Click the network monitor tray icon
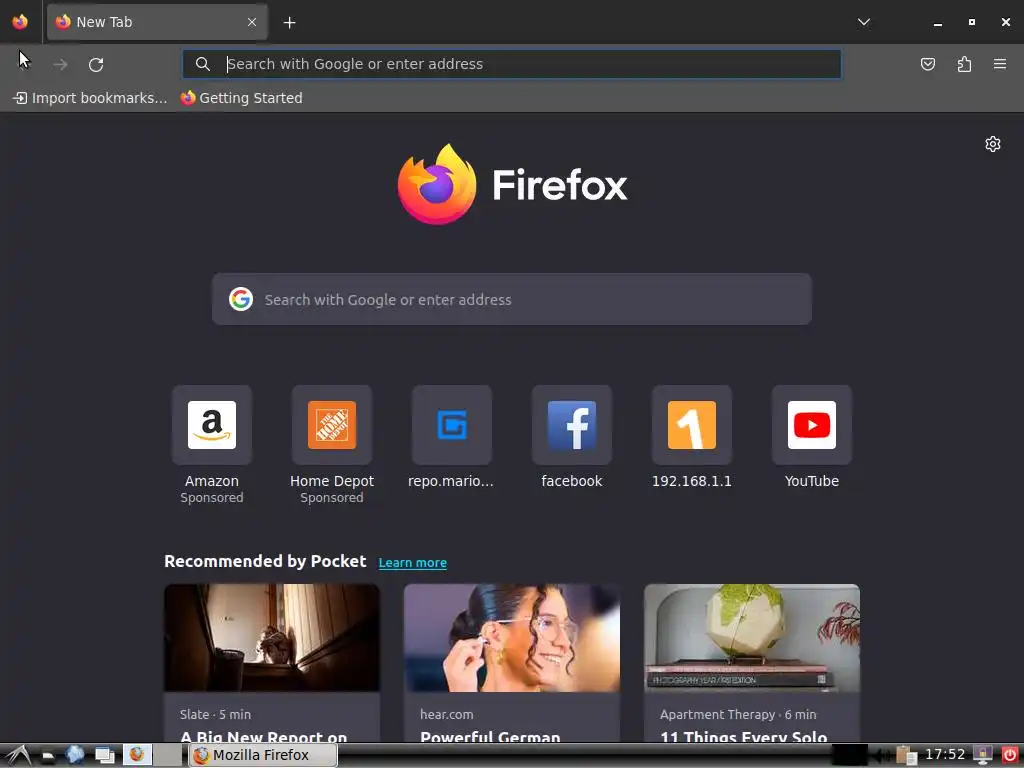The height and width of the screenshot is (768, 1024). point(982,755)
